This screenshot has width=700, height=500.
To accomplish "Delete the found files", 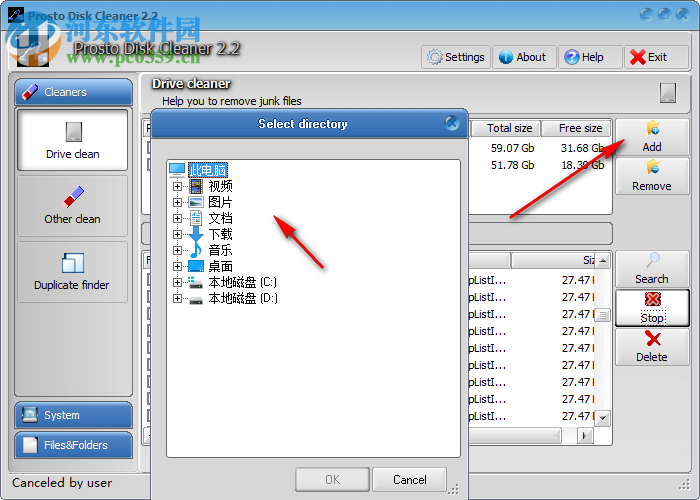I will pyautogui.click(x=652, y=347).
